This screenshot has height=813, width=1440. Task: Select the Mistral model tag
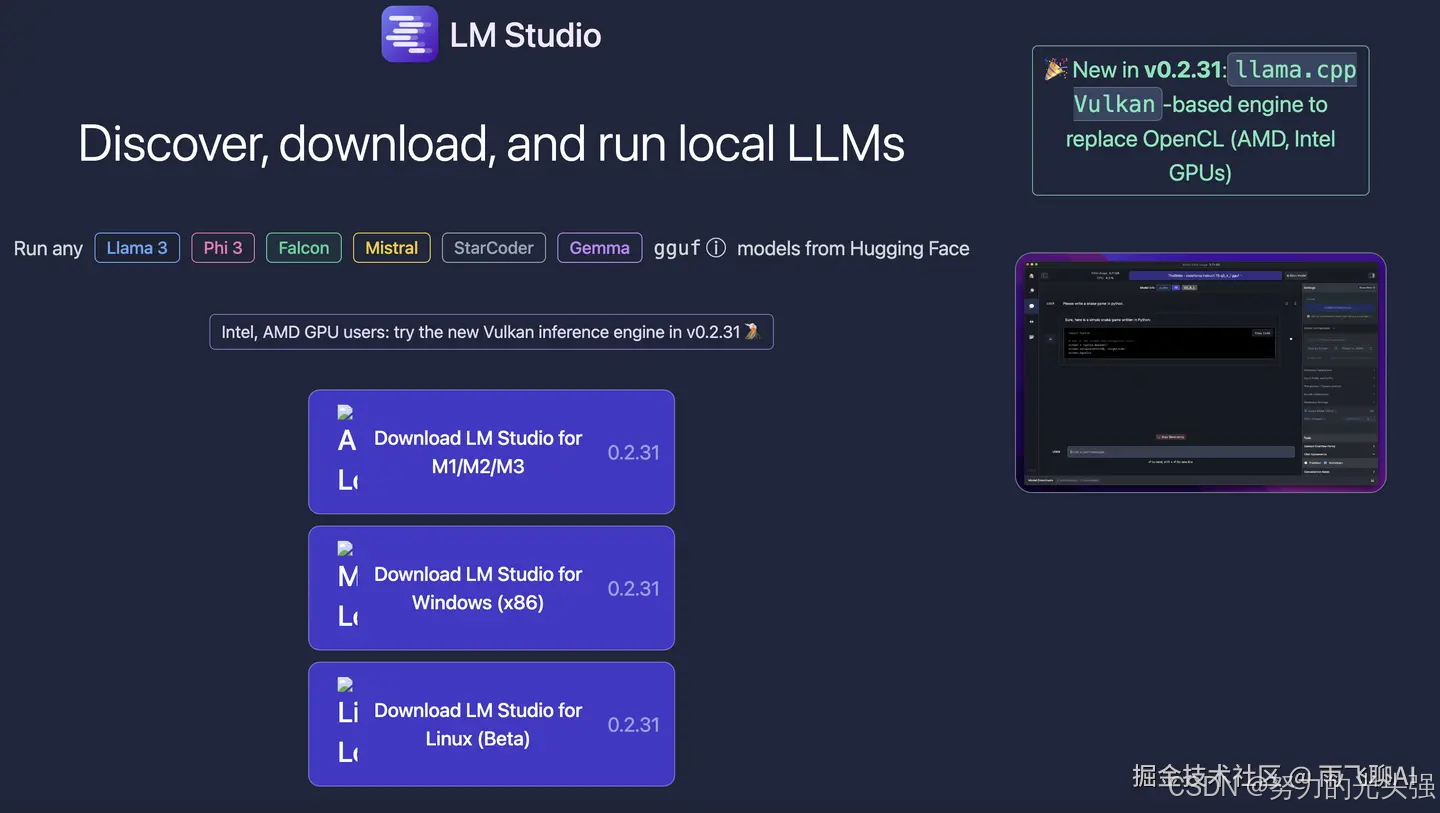coord(392,248)
